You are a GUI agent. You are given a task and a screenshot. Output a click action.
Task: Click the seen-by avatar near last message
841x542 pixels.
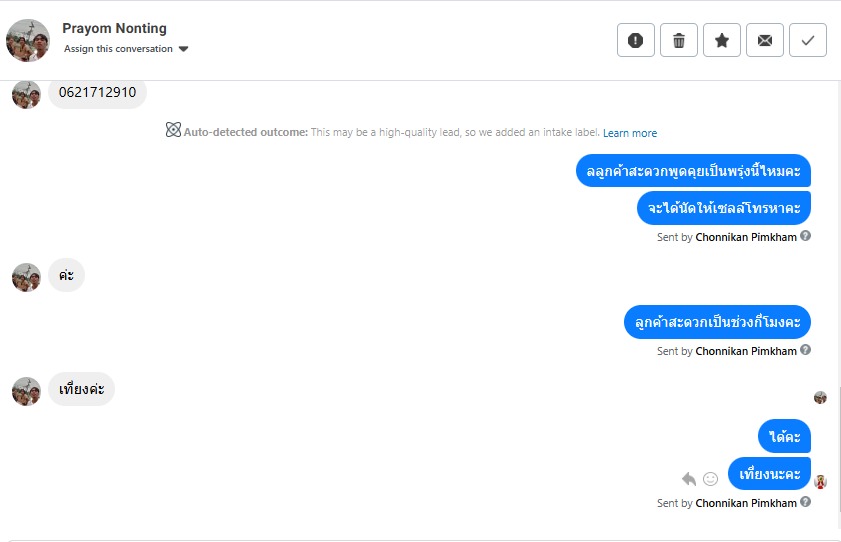(x=821, y=482)
